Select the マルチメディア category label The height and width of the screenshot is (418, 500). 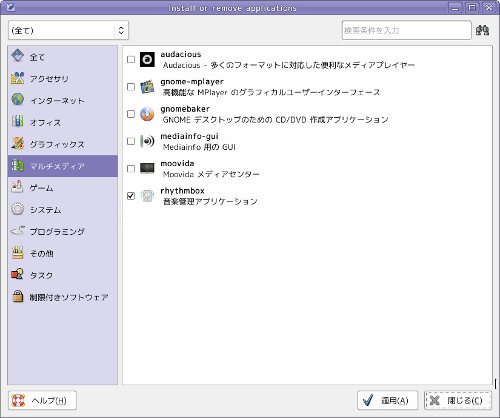(x=57, y=166)
